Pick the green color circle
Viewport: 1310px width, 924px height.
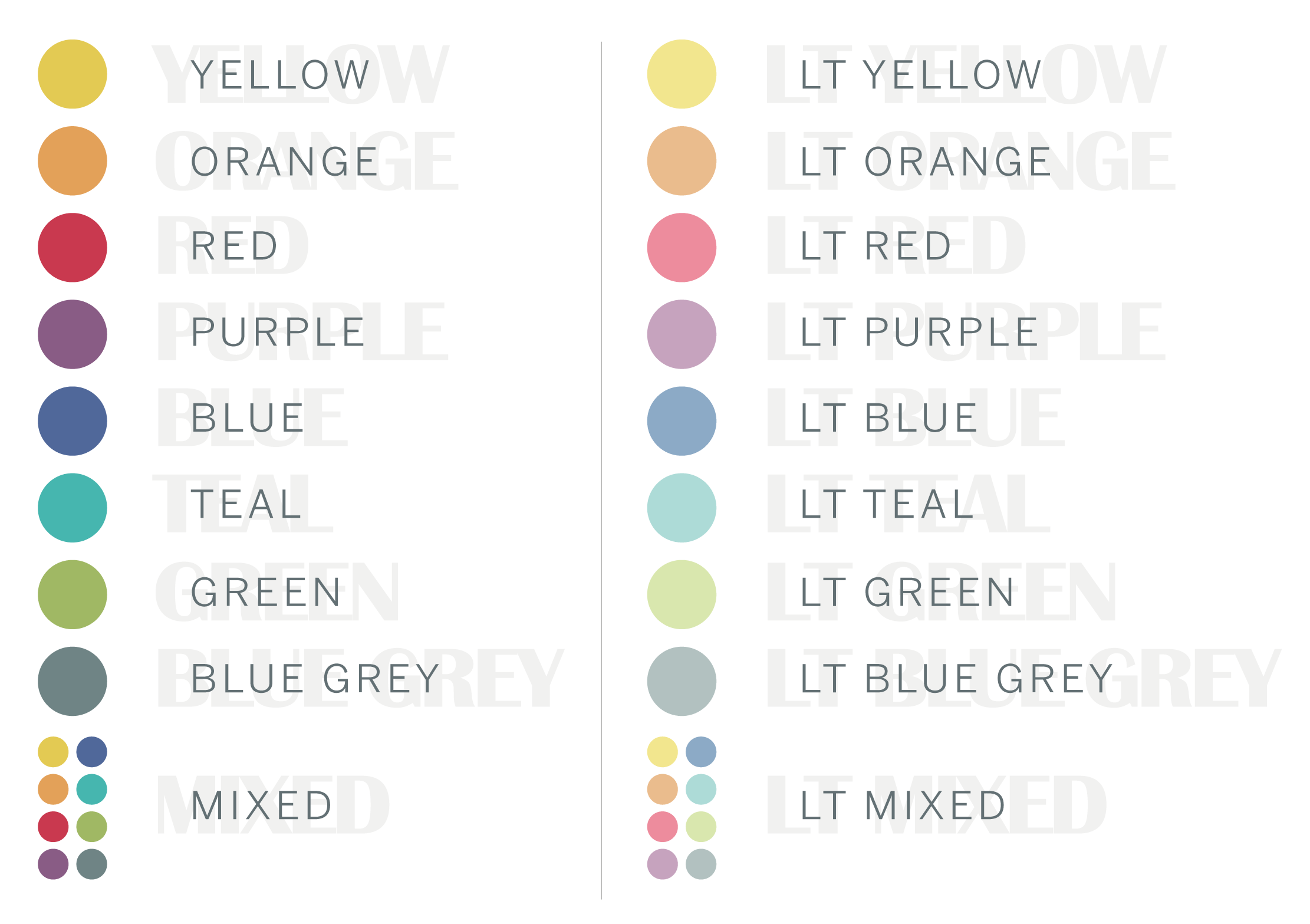[73, 594]
